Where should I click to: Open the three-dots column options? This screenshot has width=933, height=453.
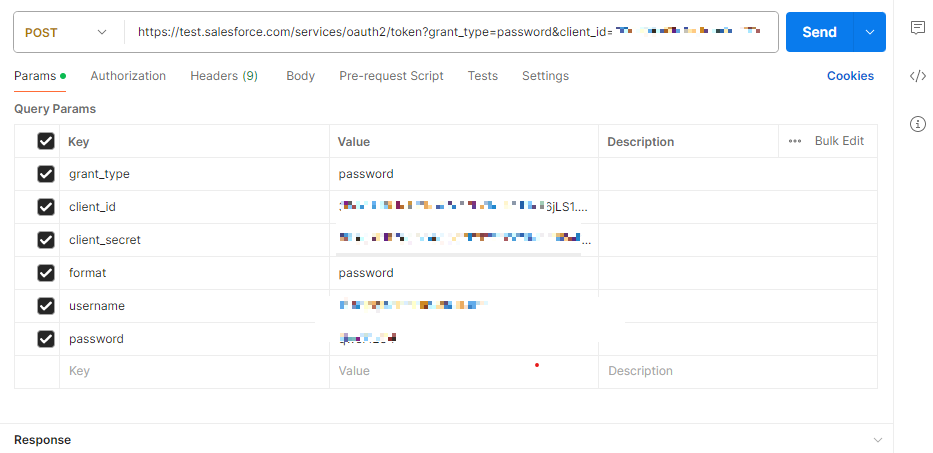(x=794, y=141)
